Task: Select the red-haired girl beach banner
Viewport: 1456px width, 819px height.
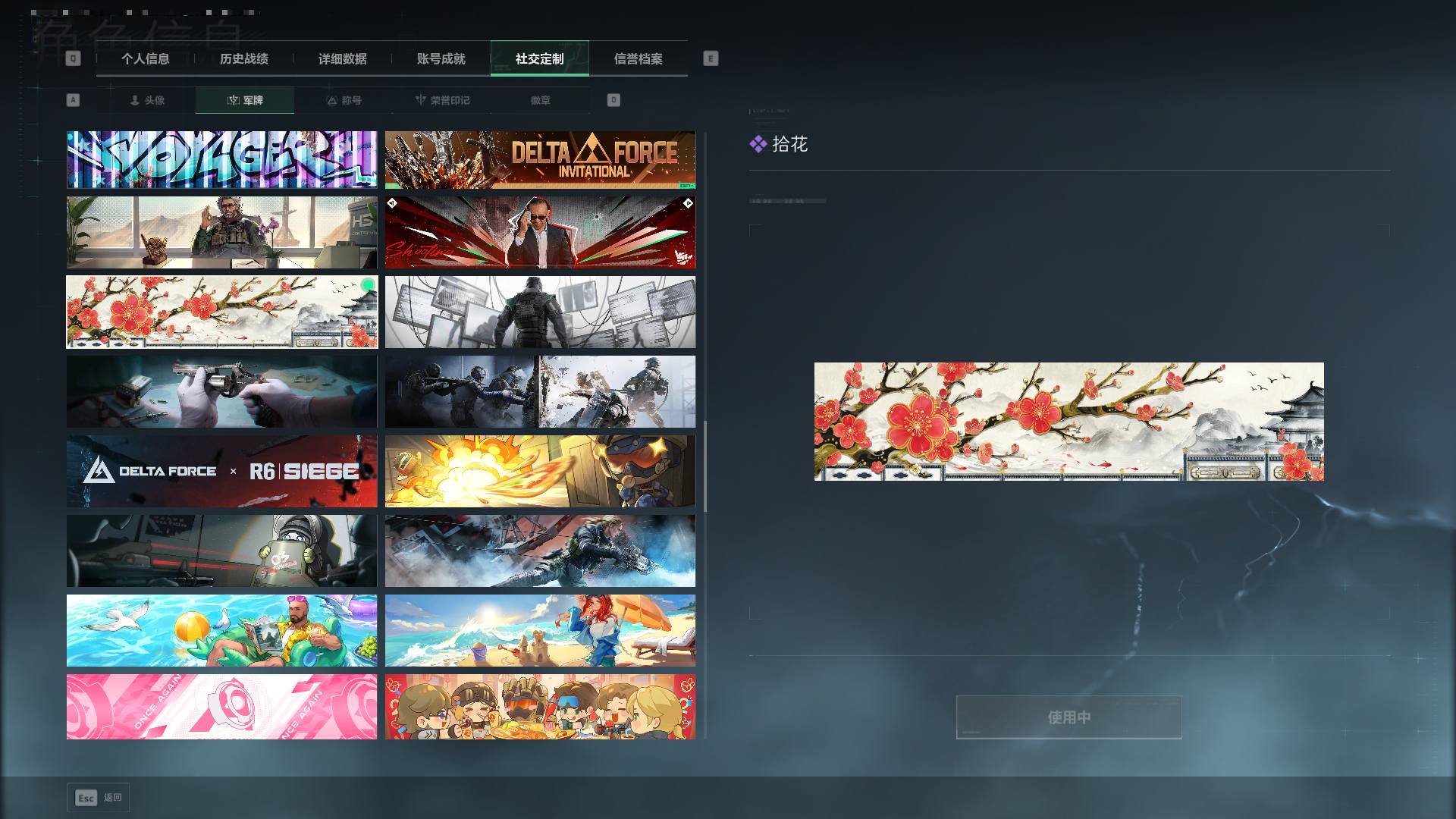Action: [x=540, y=630]
